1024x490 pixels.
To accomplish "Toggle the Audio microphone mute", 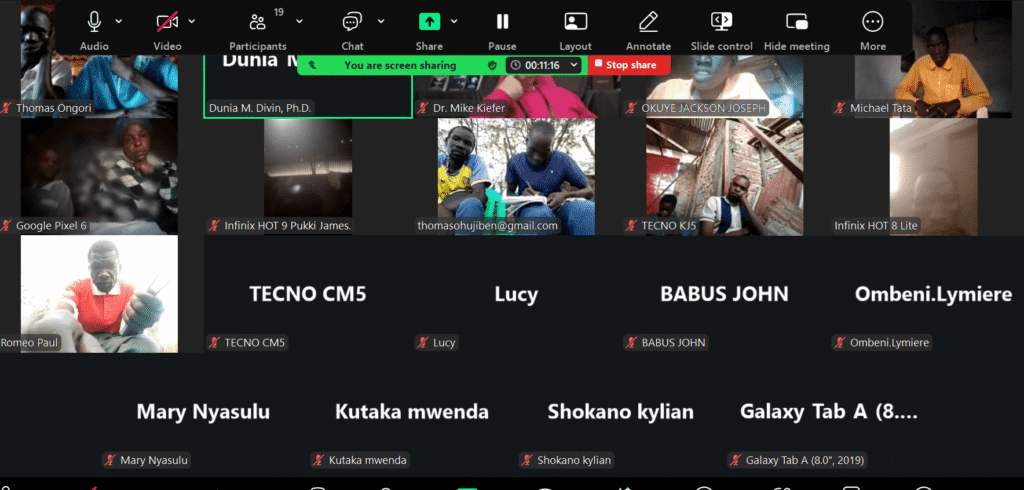I will [x=94, y=22].
